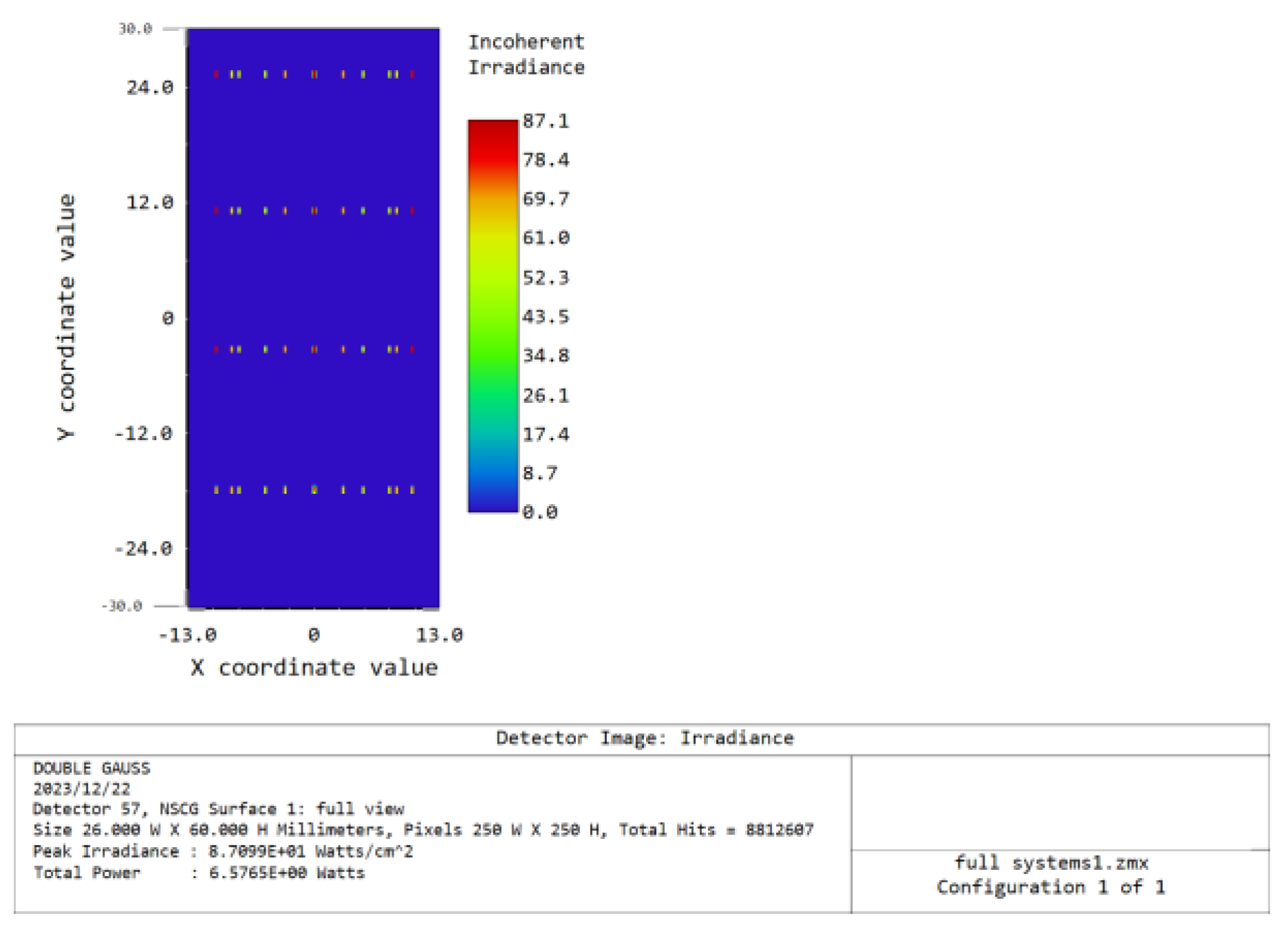The image size is (1288, 938).
Task: Select the Peak Irradiance value line
Action: click(x=223, y=851)
